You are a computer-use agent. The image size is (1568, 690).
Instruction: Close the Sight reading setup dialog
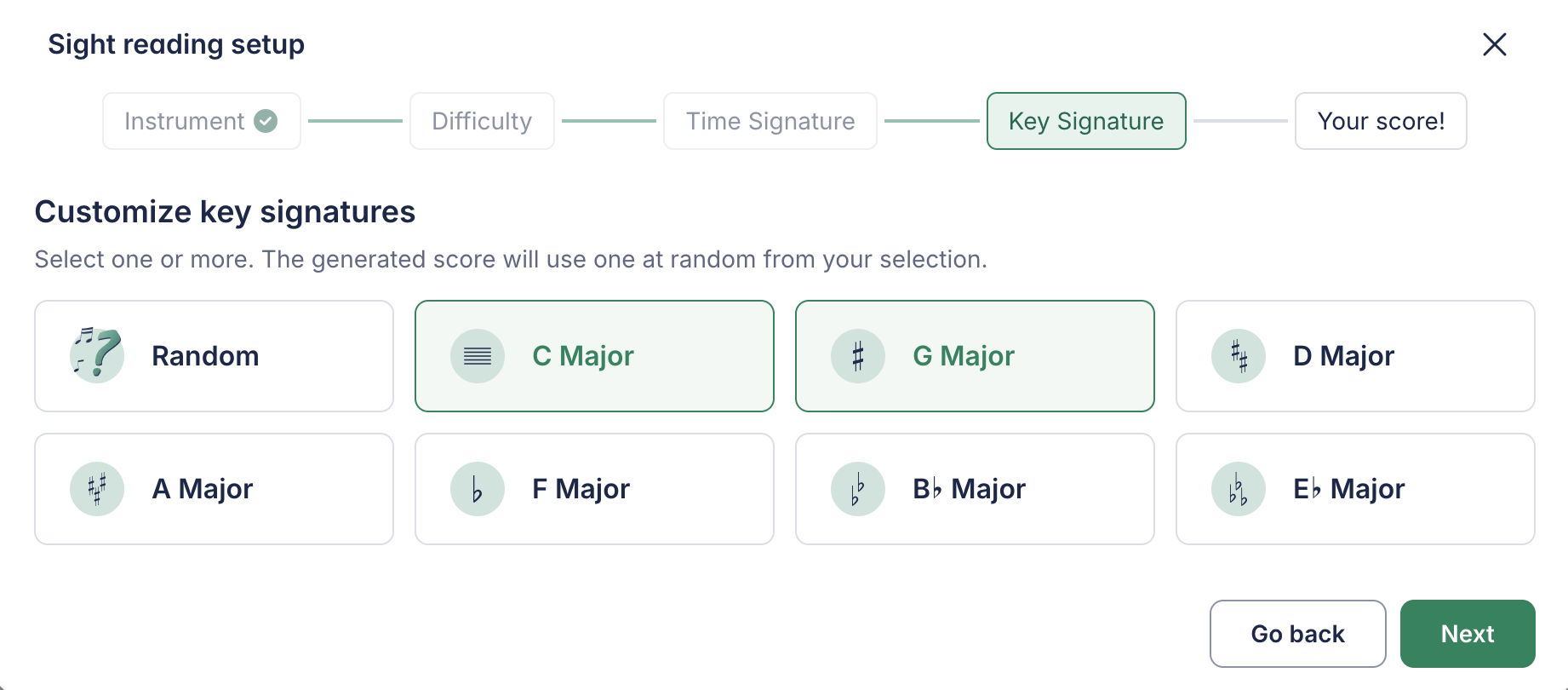[1495, 44]
